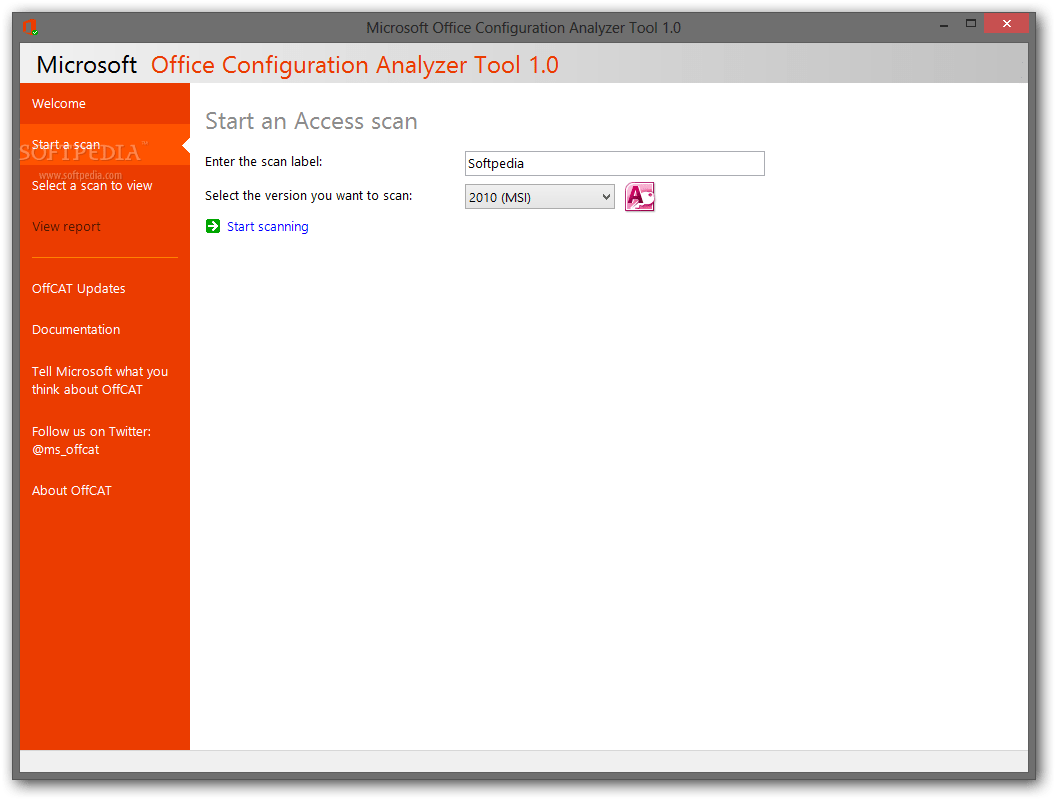Open the About OffCAT page

tap(71, 490)
